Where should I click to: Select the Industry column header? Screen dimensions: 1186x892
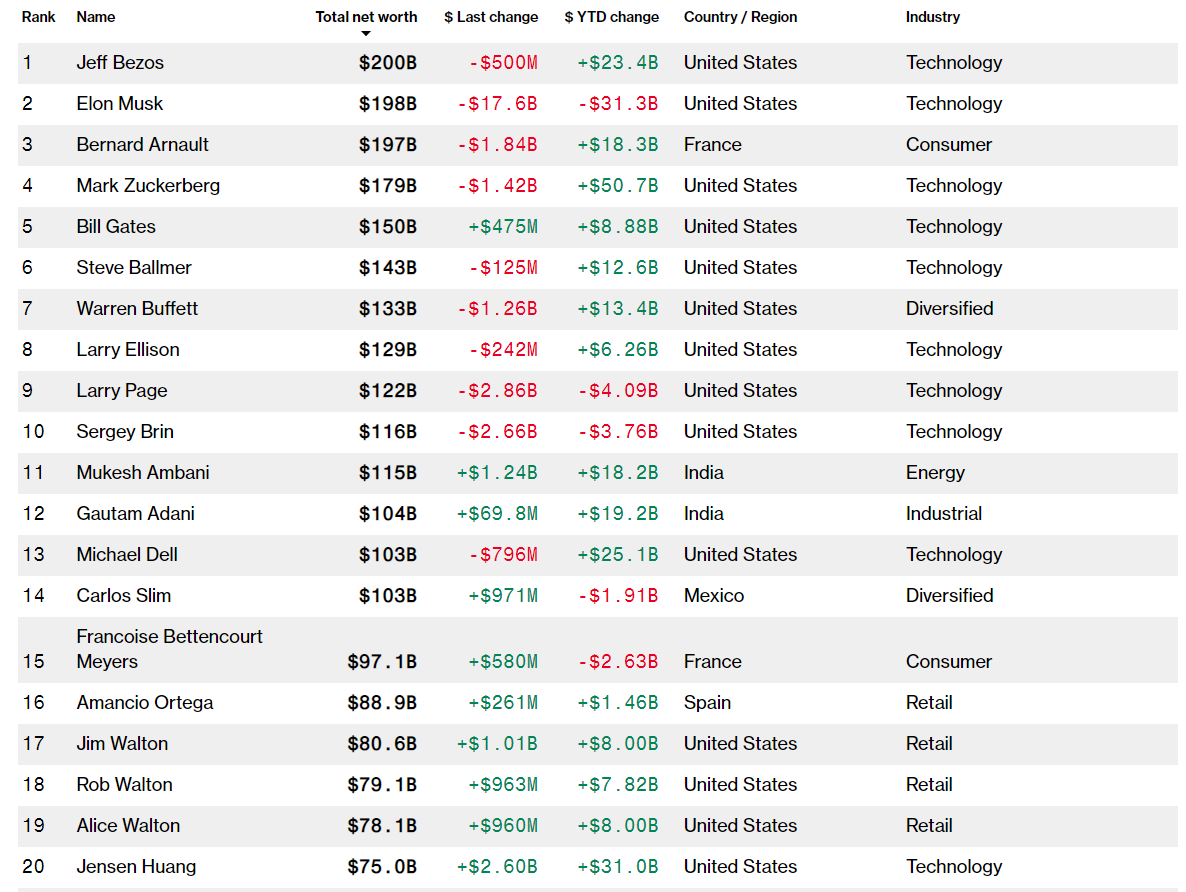pyautogui.click(x=932, y=17)
